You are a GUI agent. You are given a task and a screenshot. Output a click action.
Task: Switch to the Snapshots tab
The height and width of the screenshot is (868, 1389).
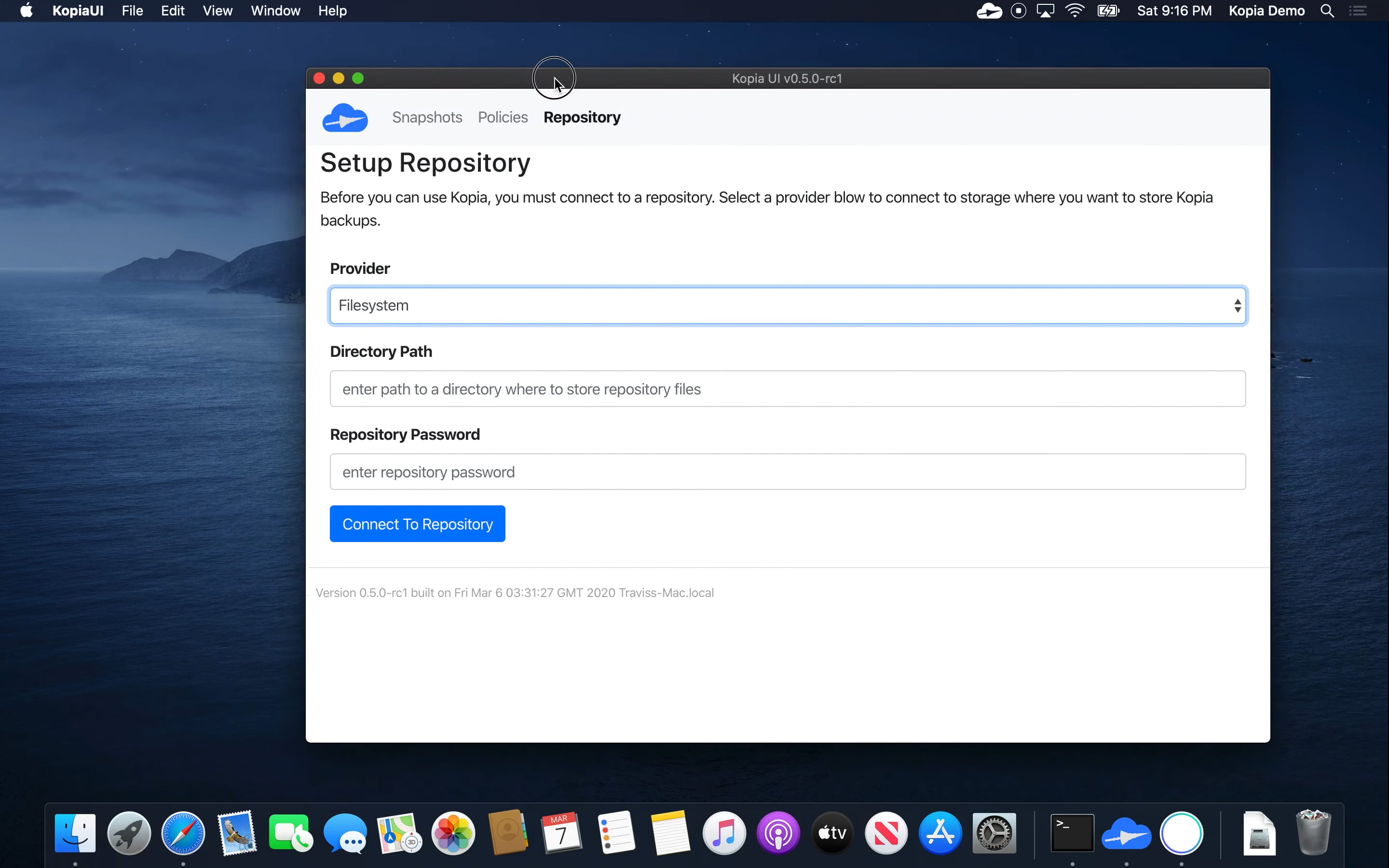[x=427, y=117]
